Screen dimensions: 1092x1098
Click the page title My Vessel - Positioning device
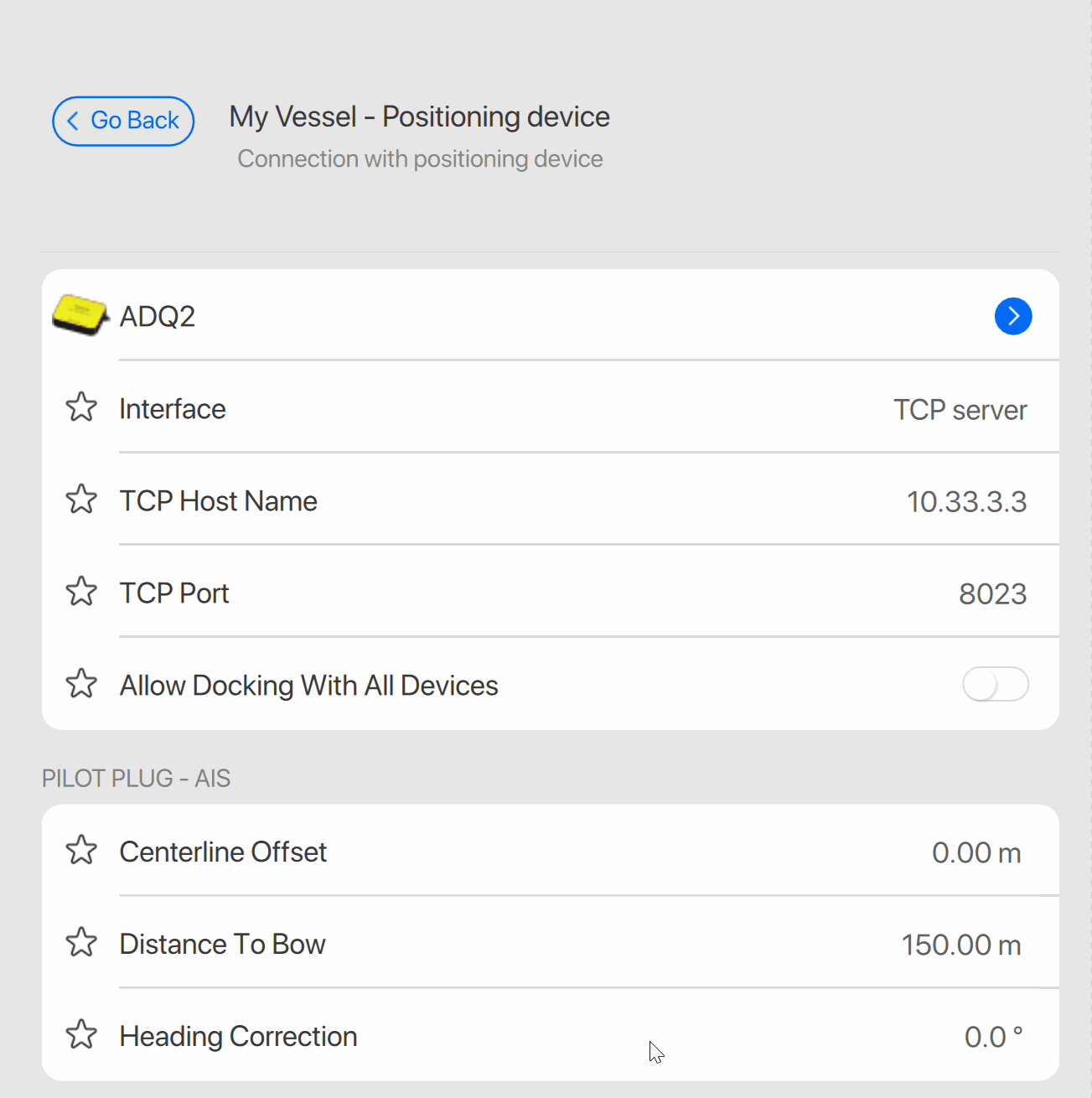(419, 117)
